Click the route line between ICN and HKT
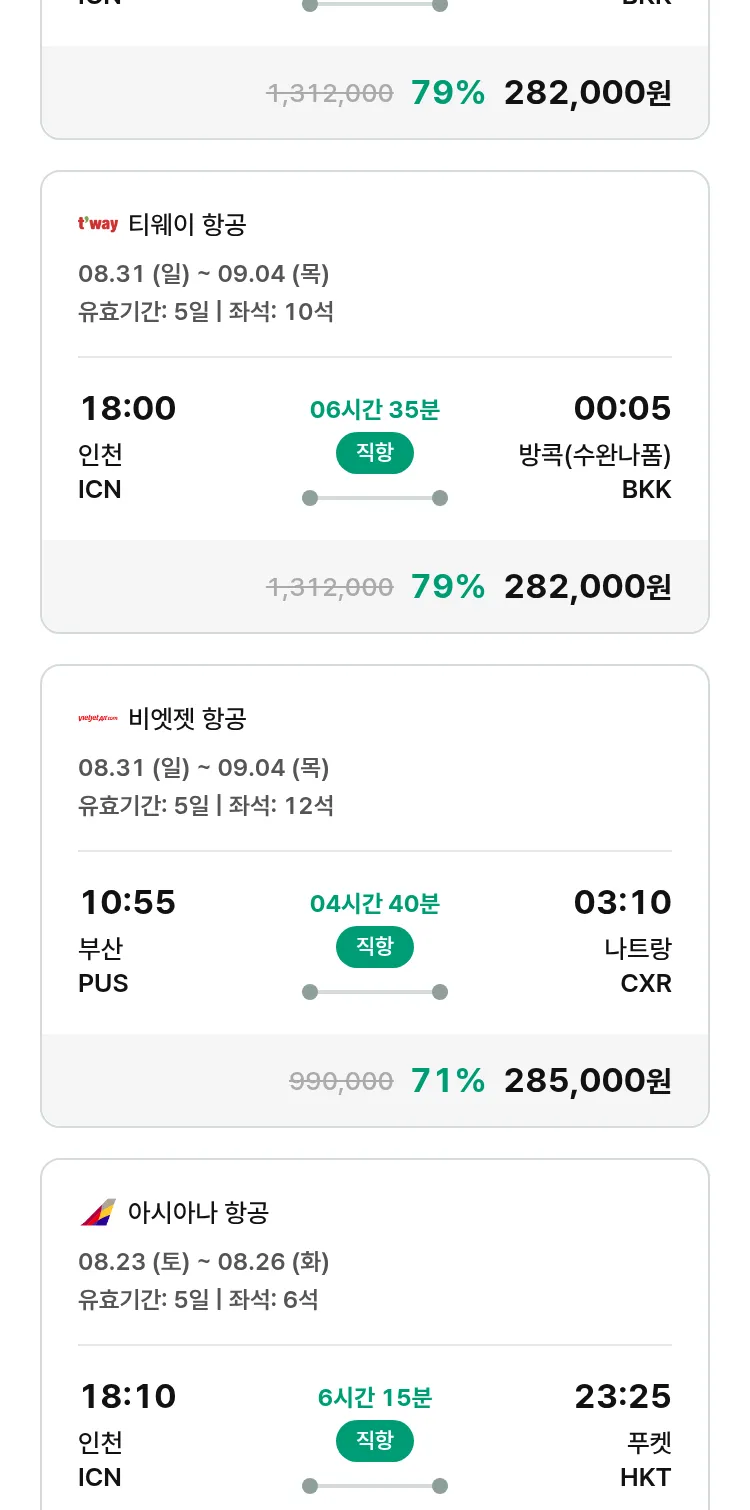Image resolution: width=750 pixels, height=1510 pixels. 375,1486
